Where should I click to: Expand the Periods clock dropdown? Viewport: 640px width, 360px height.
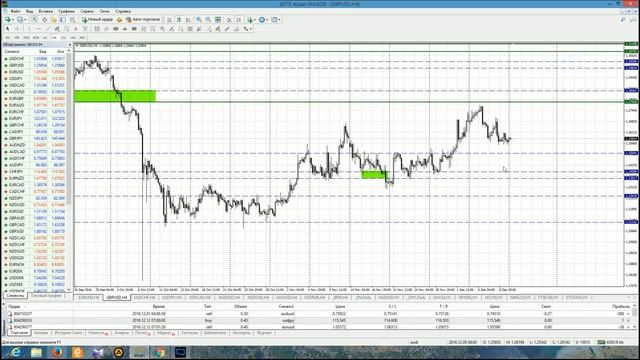pyautogui.click(x=267, y=20)
